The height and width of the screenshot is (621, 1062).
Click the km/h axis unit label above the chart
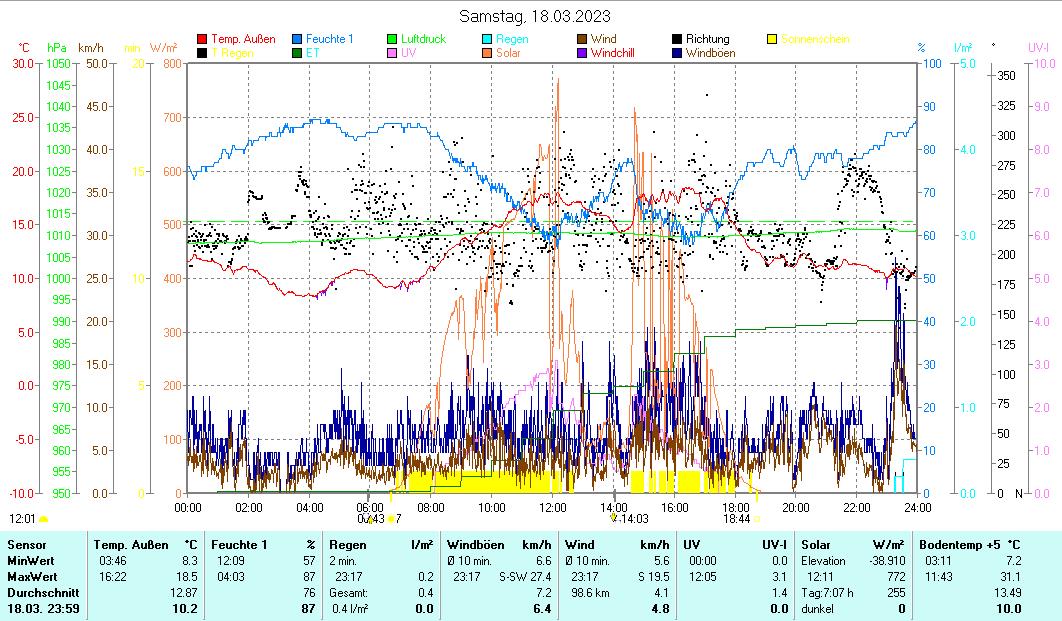pos(91,48)
